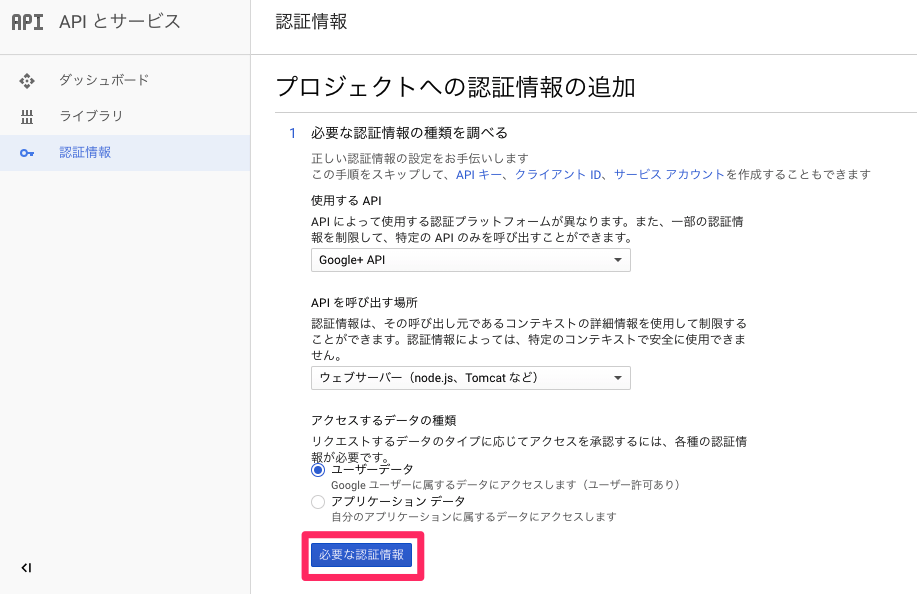The image size is (917, 594).
Task: Open the ダッシュボード menu item
Action: [x=104, y=80]
